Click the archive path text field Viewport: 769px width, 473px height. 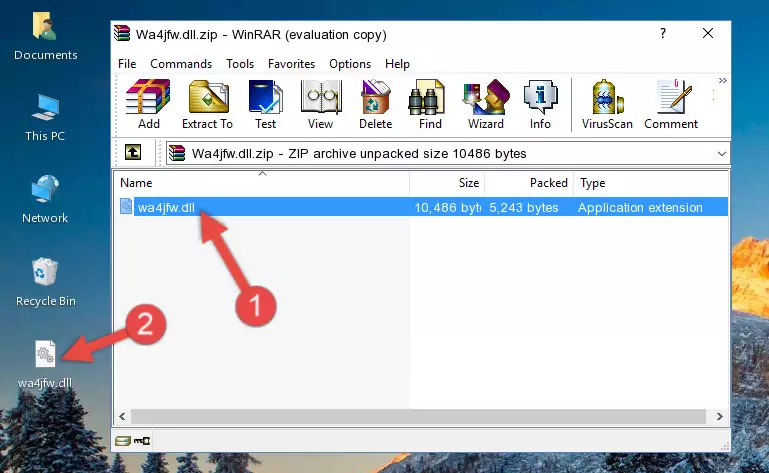[x=448, y=154]
